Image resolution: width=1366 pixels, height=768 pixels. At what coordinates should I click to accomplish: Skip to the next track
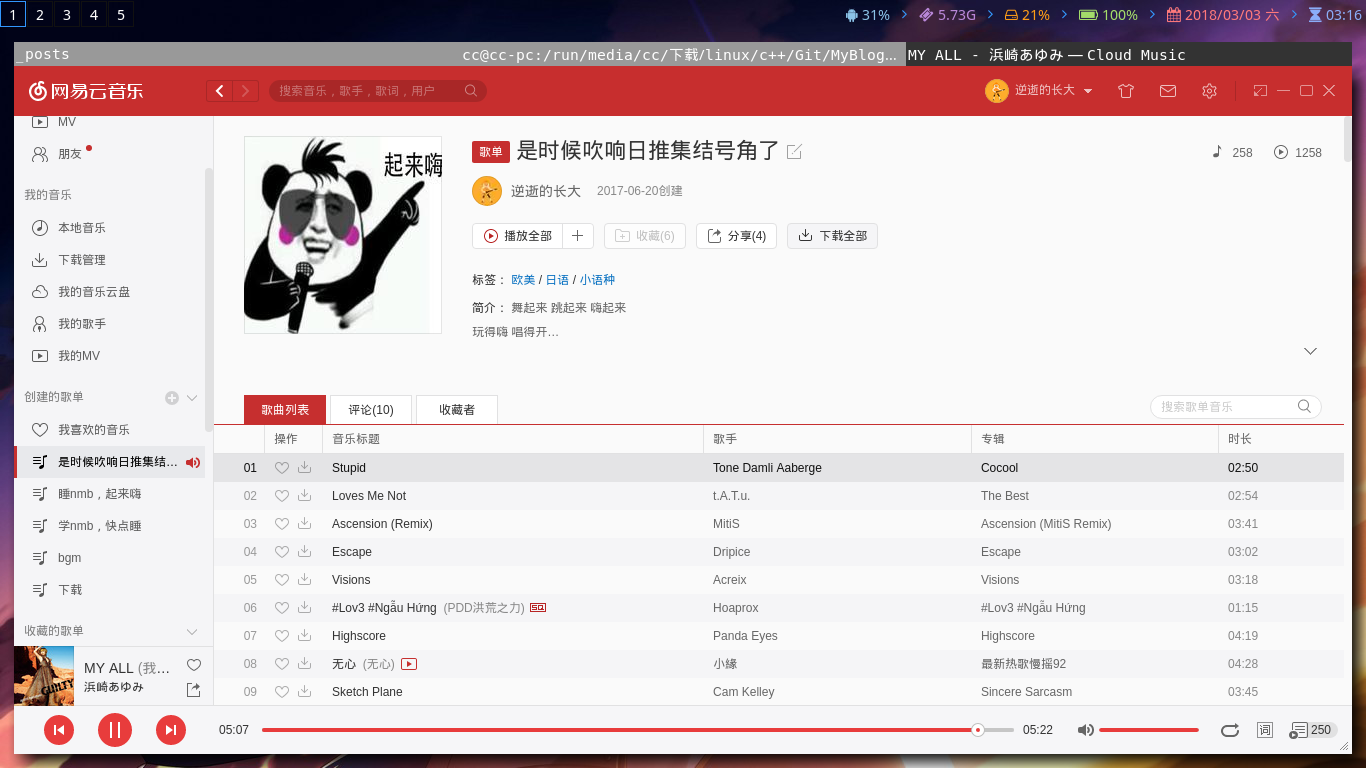tap(171, 730)
